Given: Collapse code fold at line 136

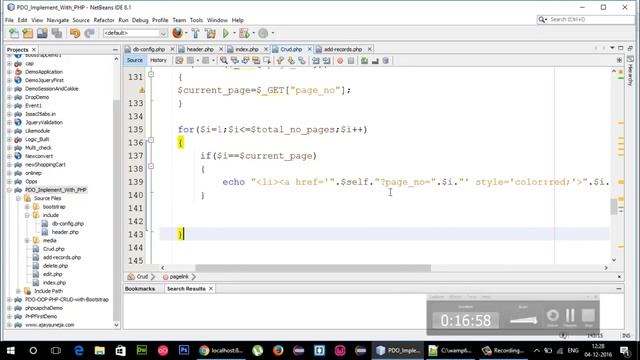Looking at the screenshot, I should click(x=151, y=140).
